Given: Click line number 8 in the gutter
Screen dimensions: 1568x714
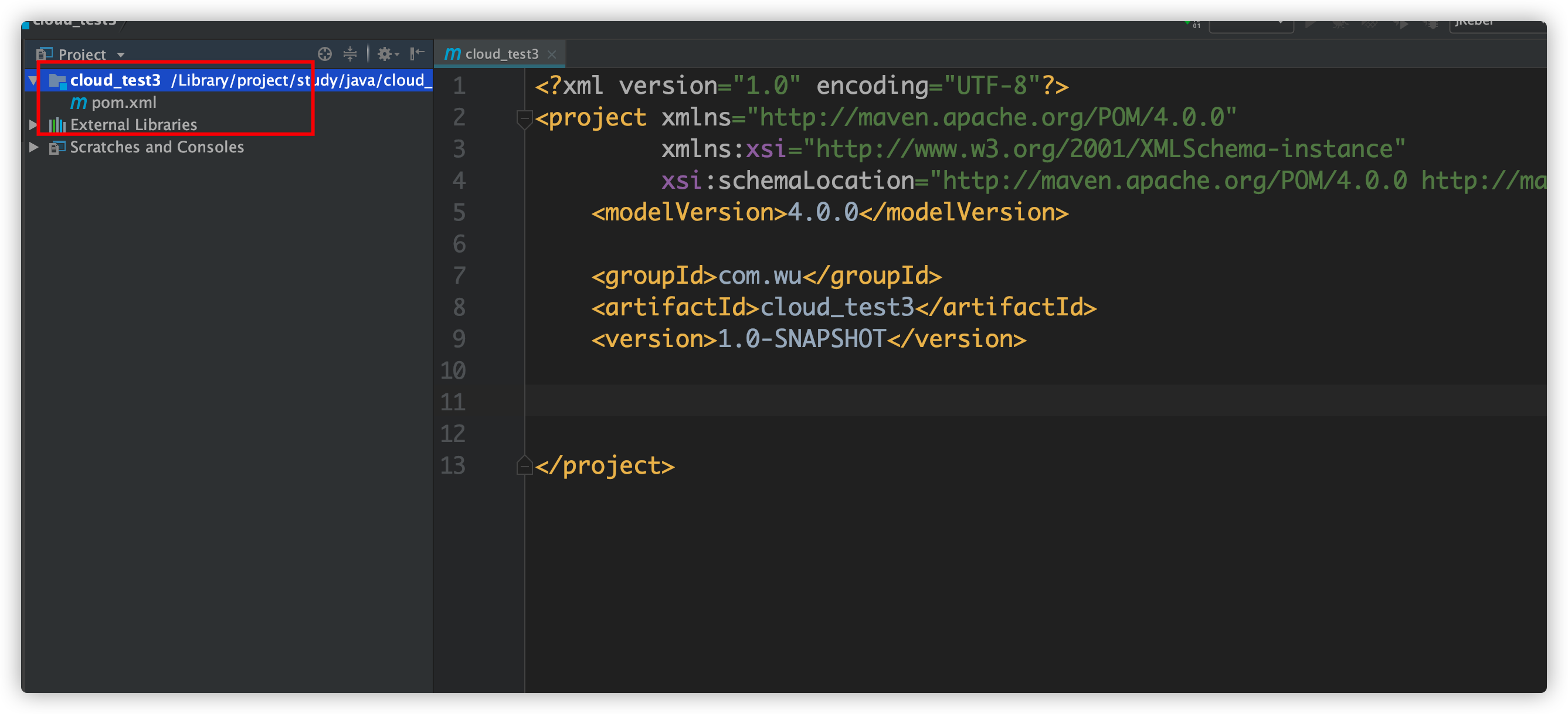Looking at the screenshot, I should point(459,307).
